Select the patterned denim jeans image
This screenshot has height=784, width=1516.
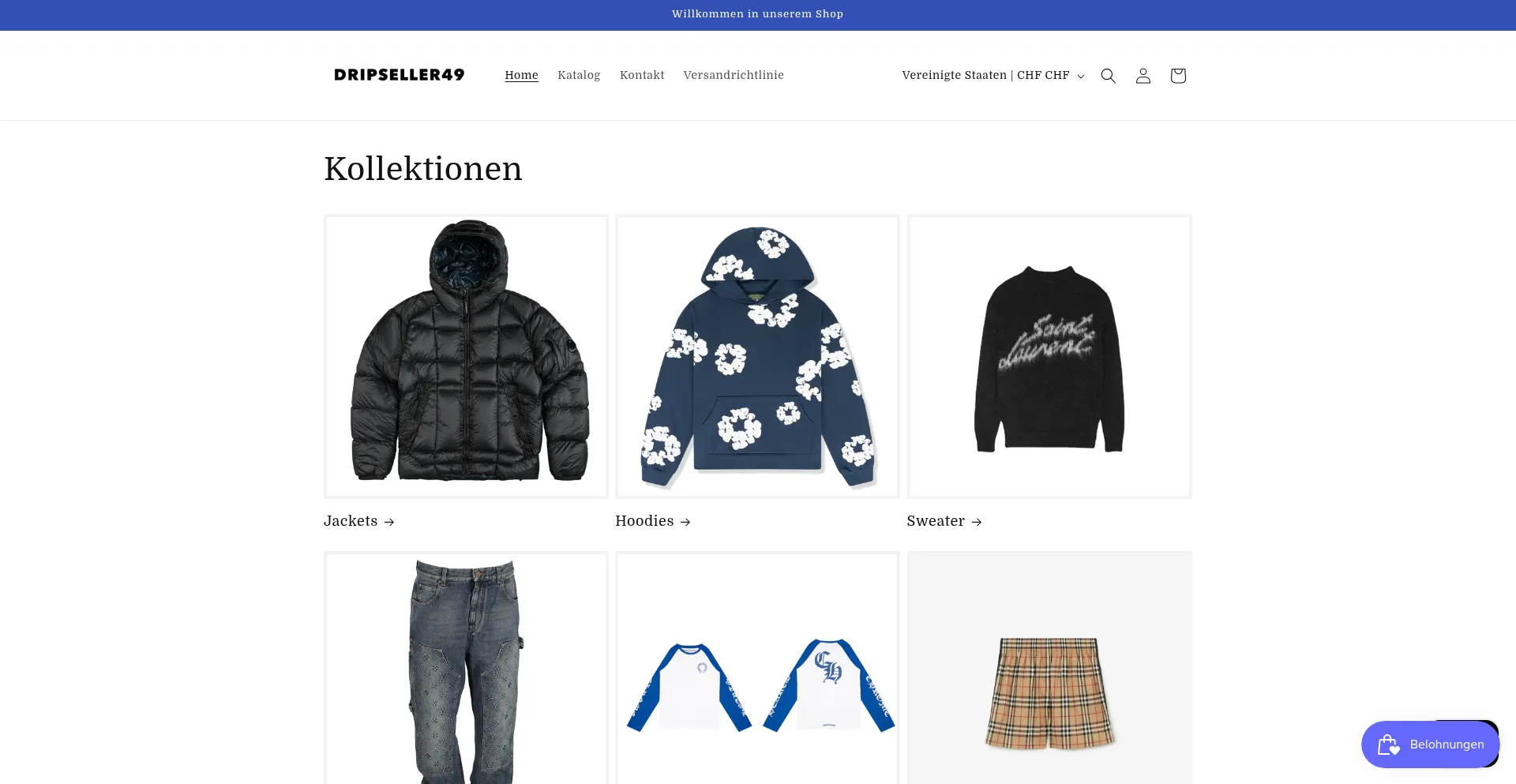(x=466, y=668)
